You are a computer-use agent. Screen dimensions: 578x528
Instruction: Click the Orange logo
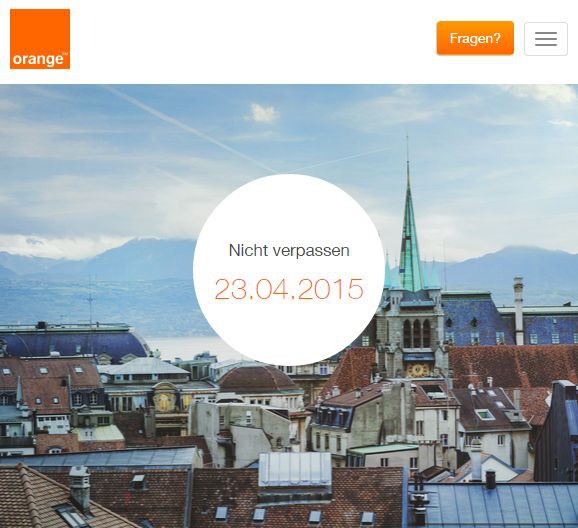[x=40, y=39]
